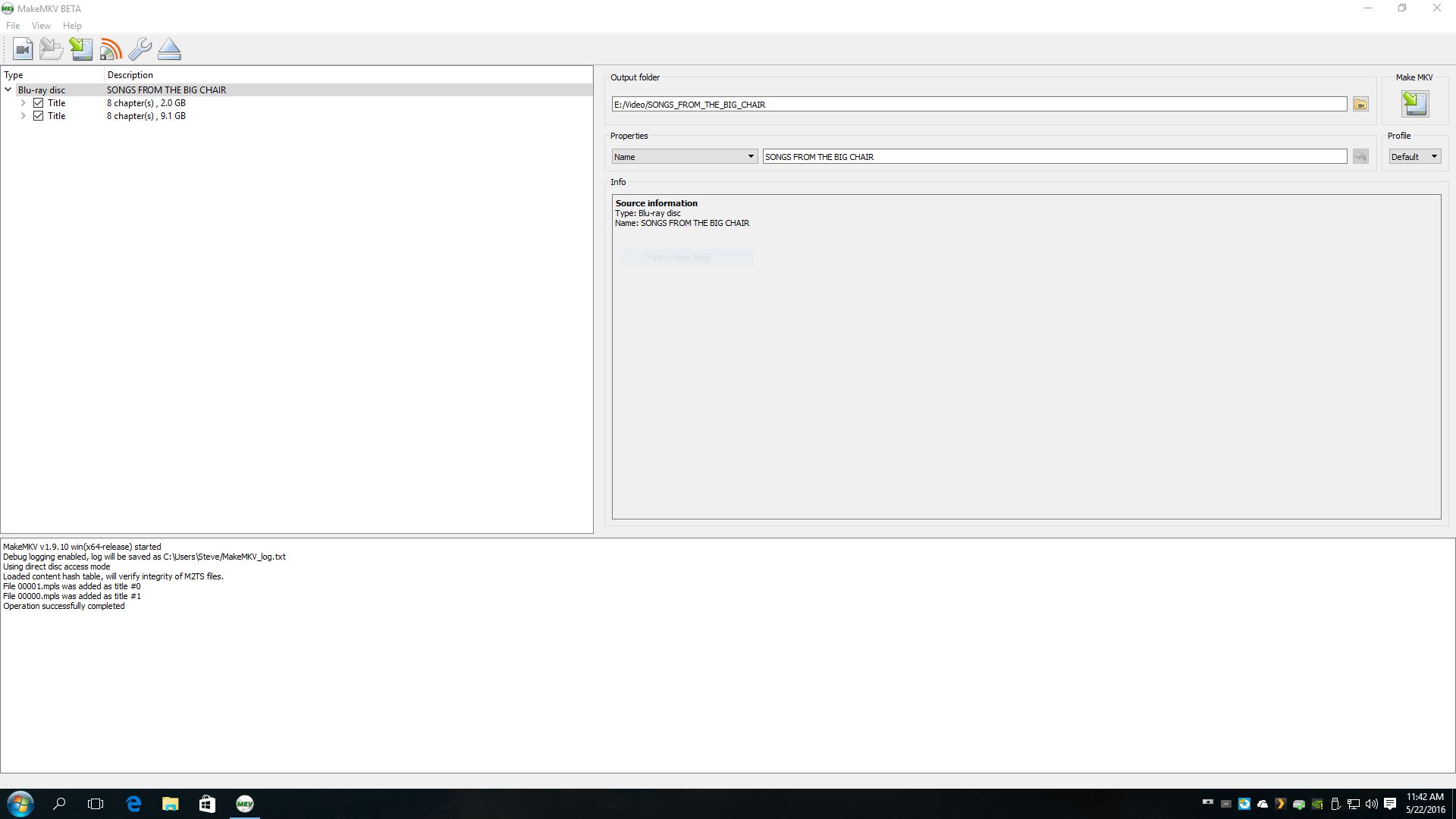Viewport: 1456px width, 819px height.
Task: Click the network tray icon
Action: 1354,804
